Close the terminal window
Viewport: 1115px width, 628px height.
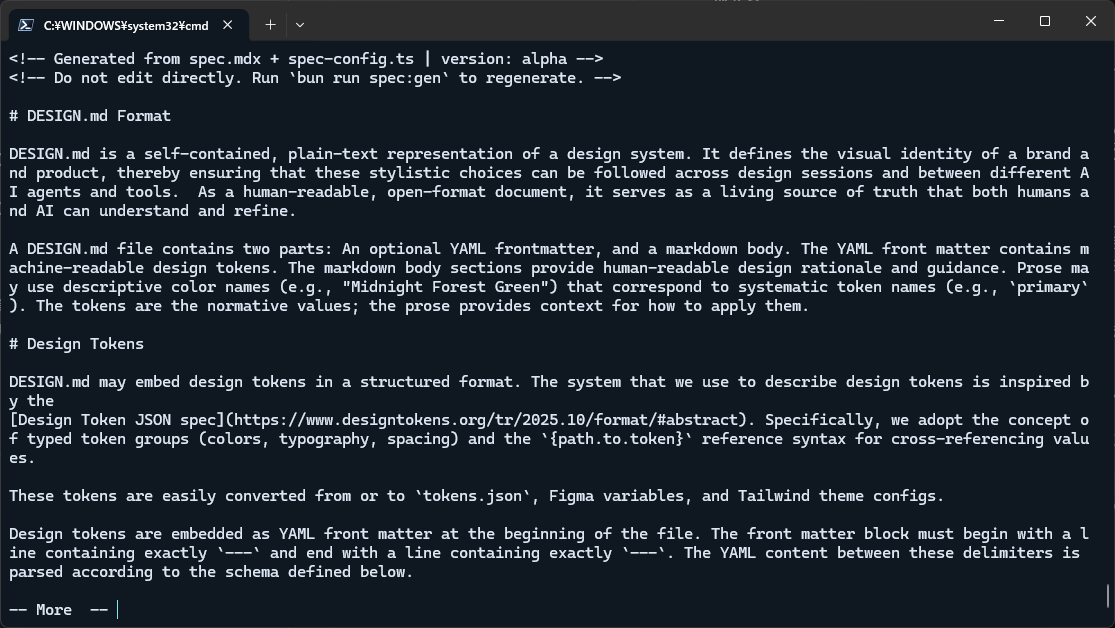(x=1091, y=21)
